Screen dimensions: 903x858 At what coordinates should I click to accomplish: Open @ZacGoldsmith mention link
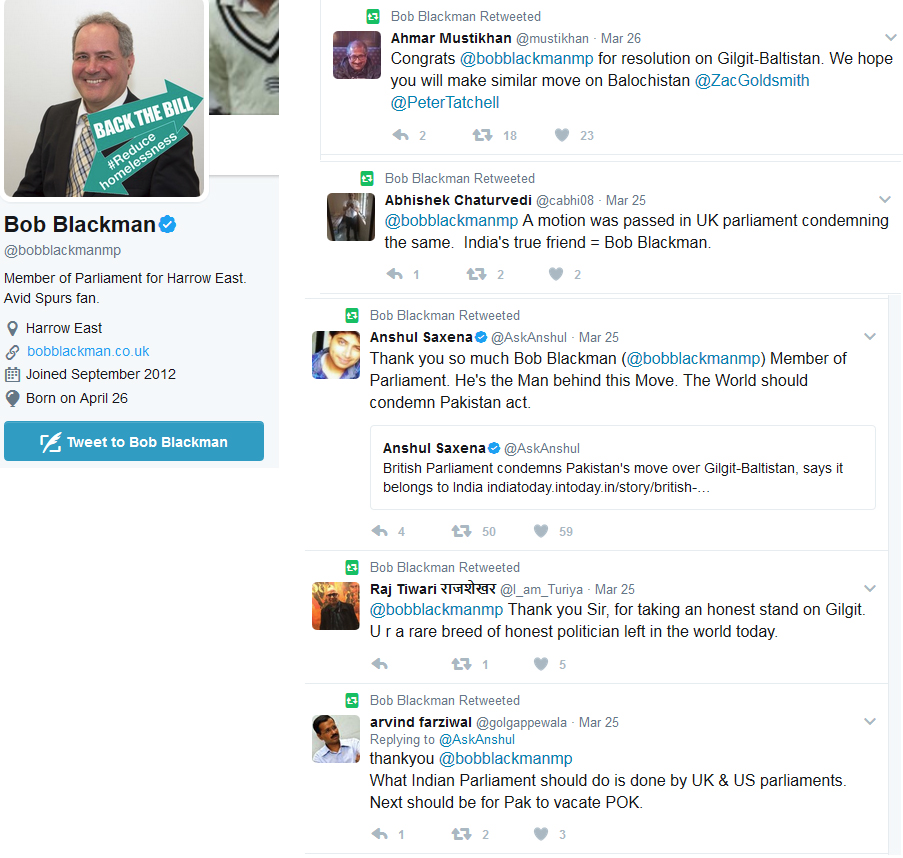point(752,81)
